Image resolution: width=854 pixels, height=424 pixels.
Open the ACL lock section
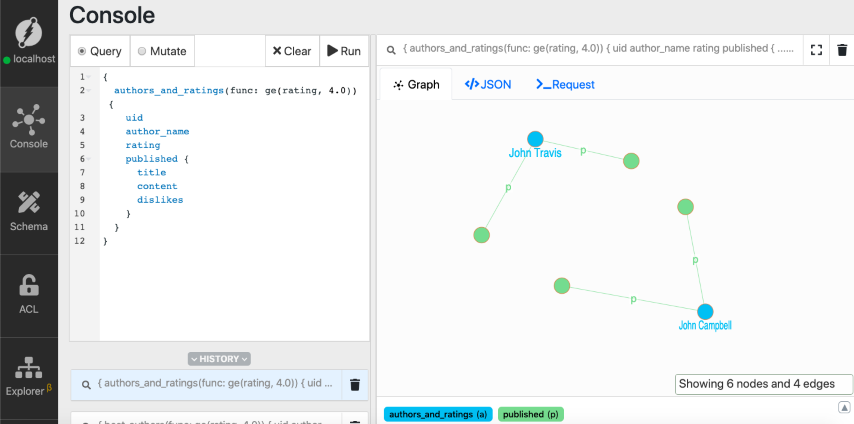coord(29,294)
